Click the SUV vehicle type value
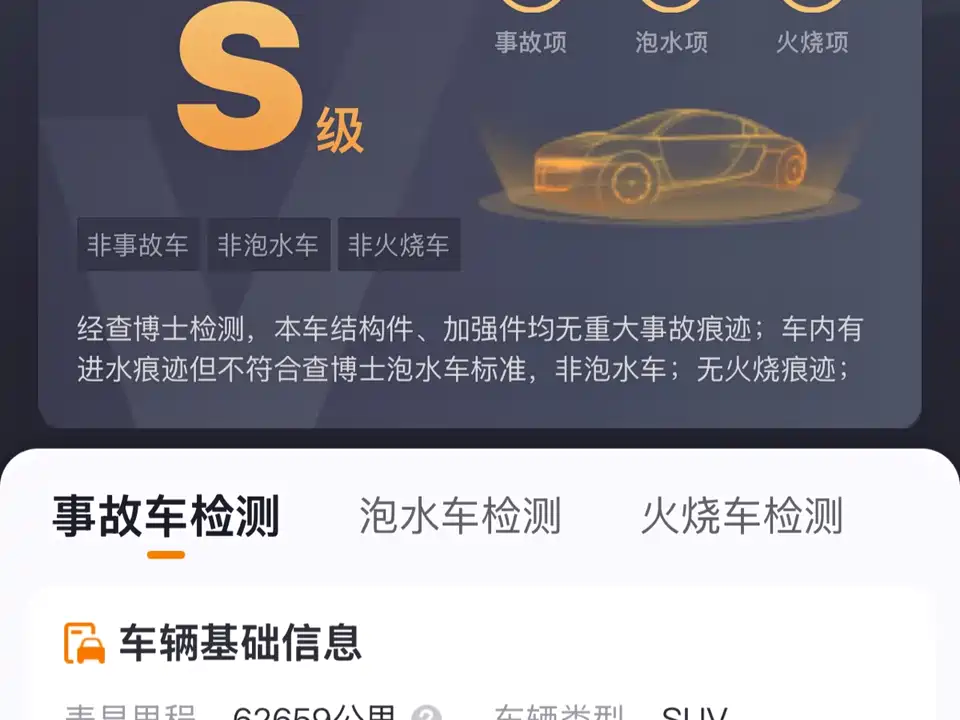 [x=694, y=713]
